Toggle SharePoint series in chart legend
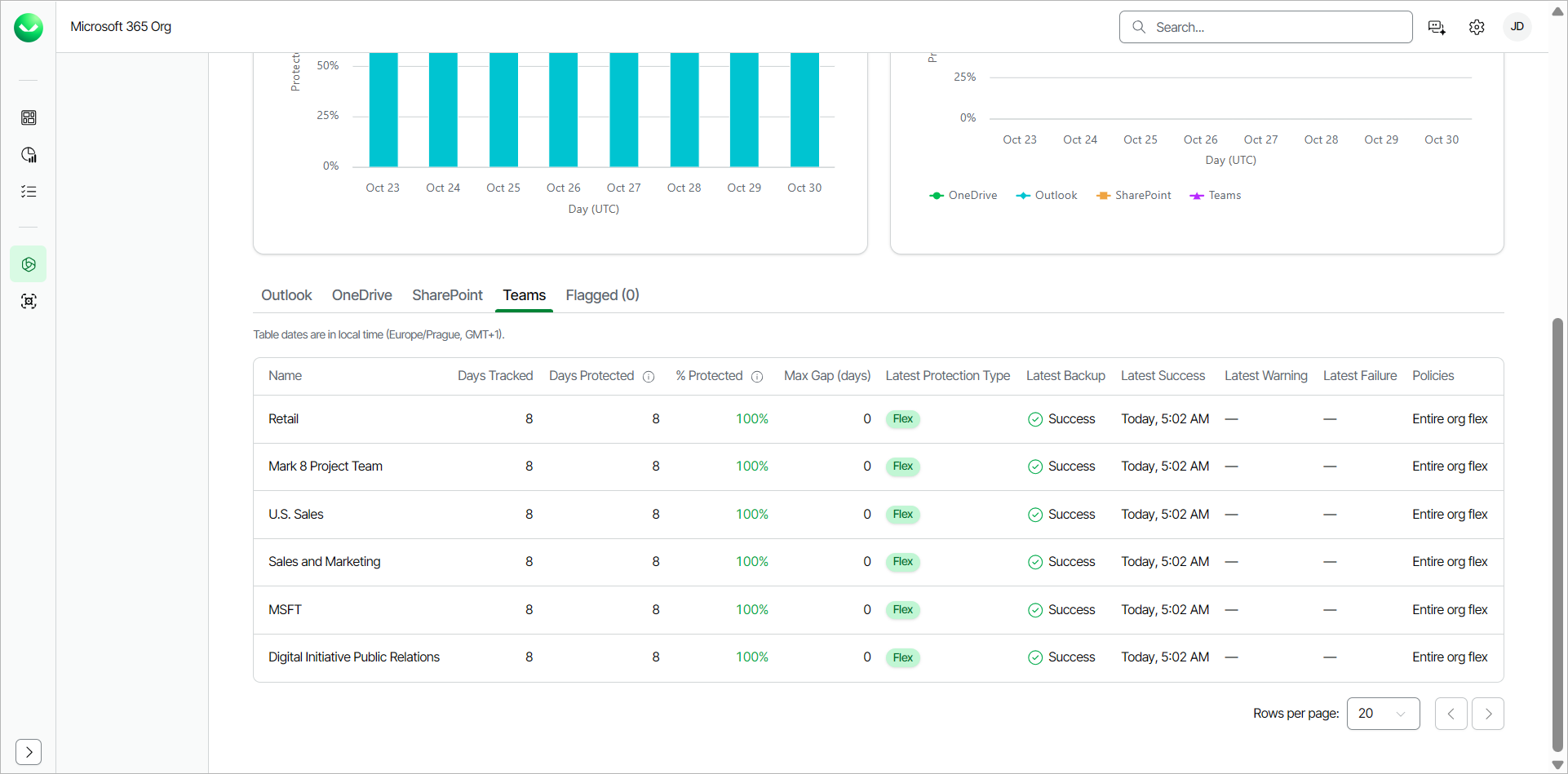 coord(1134,196)
